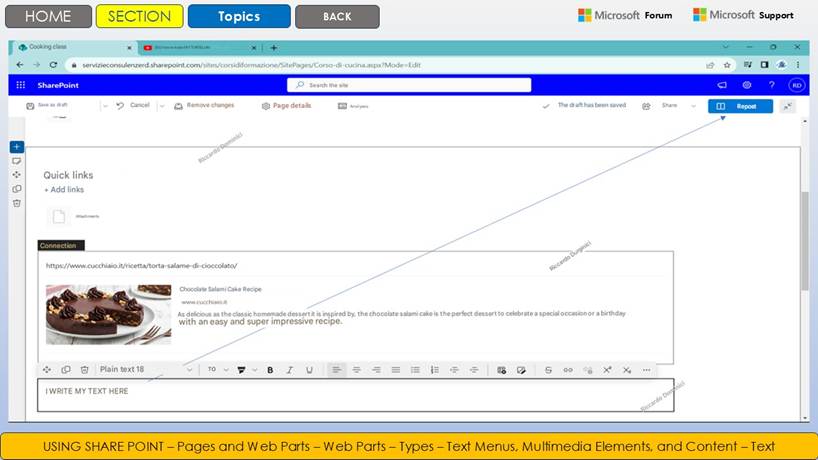
Task: Click Cancel in the command bar
Action: coord(134,105)
